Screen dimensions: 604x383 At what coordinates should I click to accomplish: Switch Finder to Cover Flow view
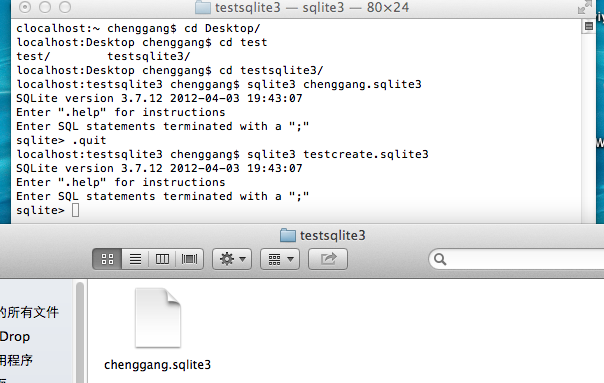[x=189, y=259]
